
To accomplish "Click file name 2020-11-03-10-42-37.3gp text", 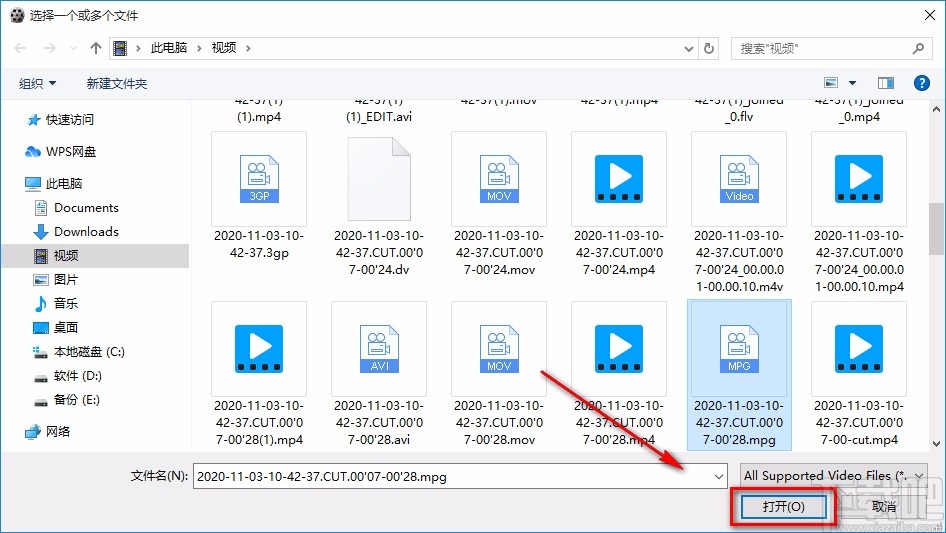I will point(259,244).
